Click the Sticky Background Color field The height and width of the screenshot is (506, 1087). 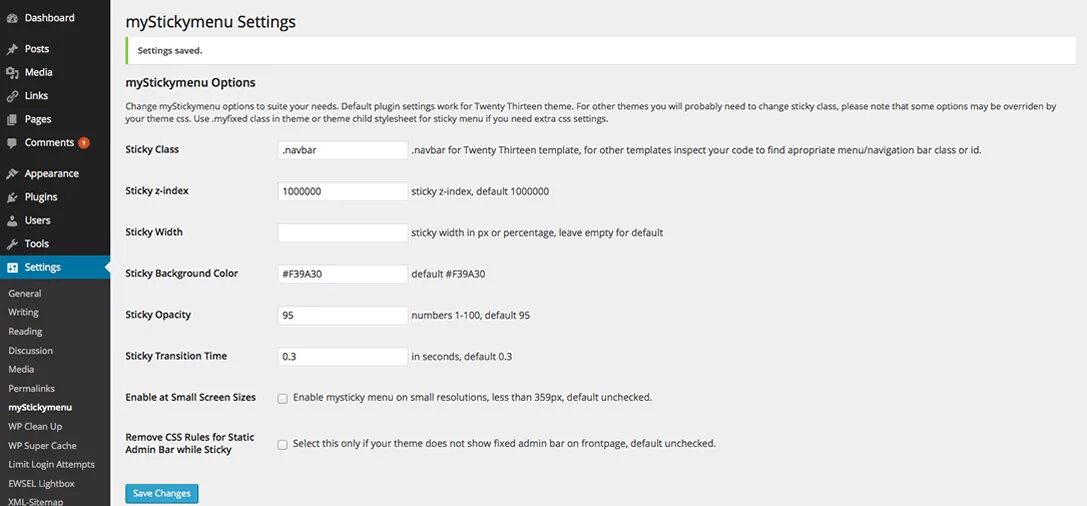click(342, 274)
